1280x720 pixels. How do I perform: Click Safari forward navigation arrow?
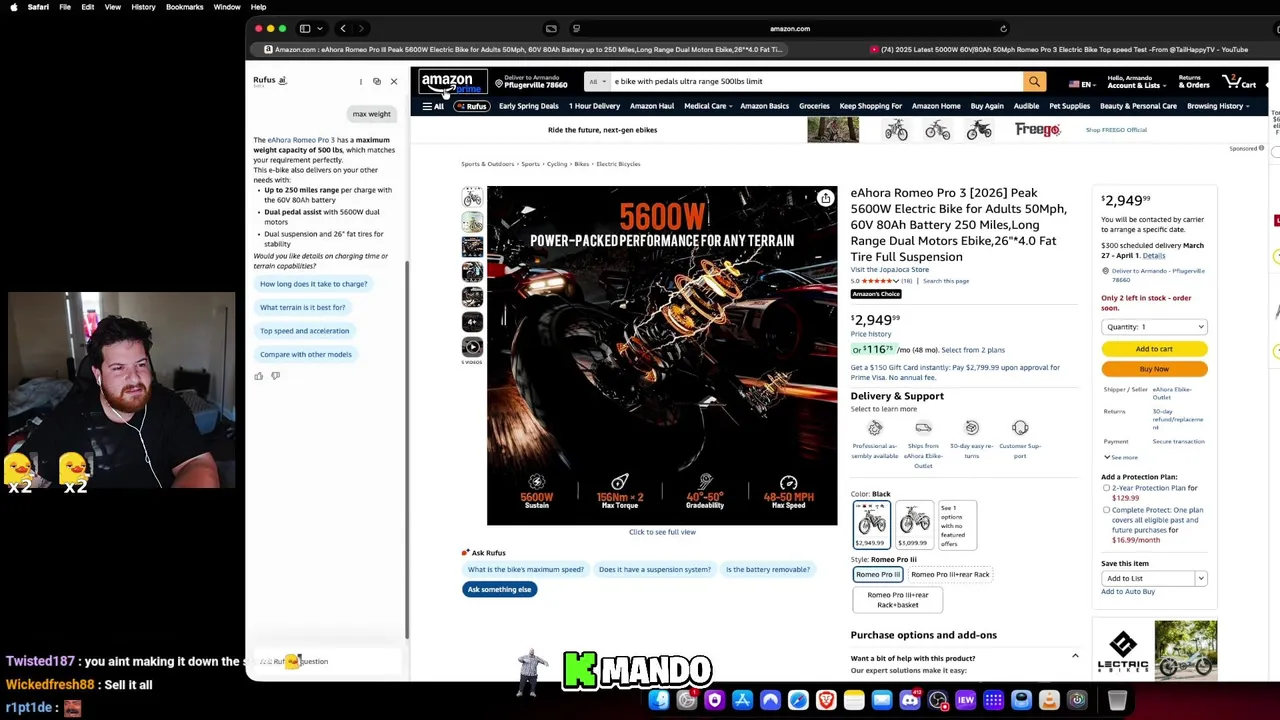coord(361,28)
